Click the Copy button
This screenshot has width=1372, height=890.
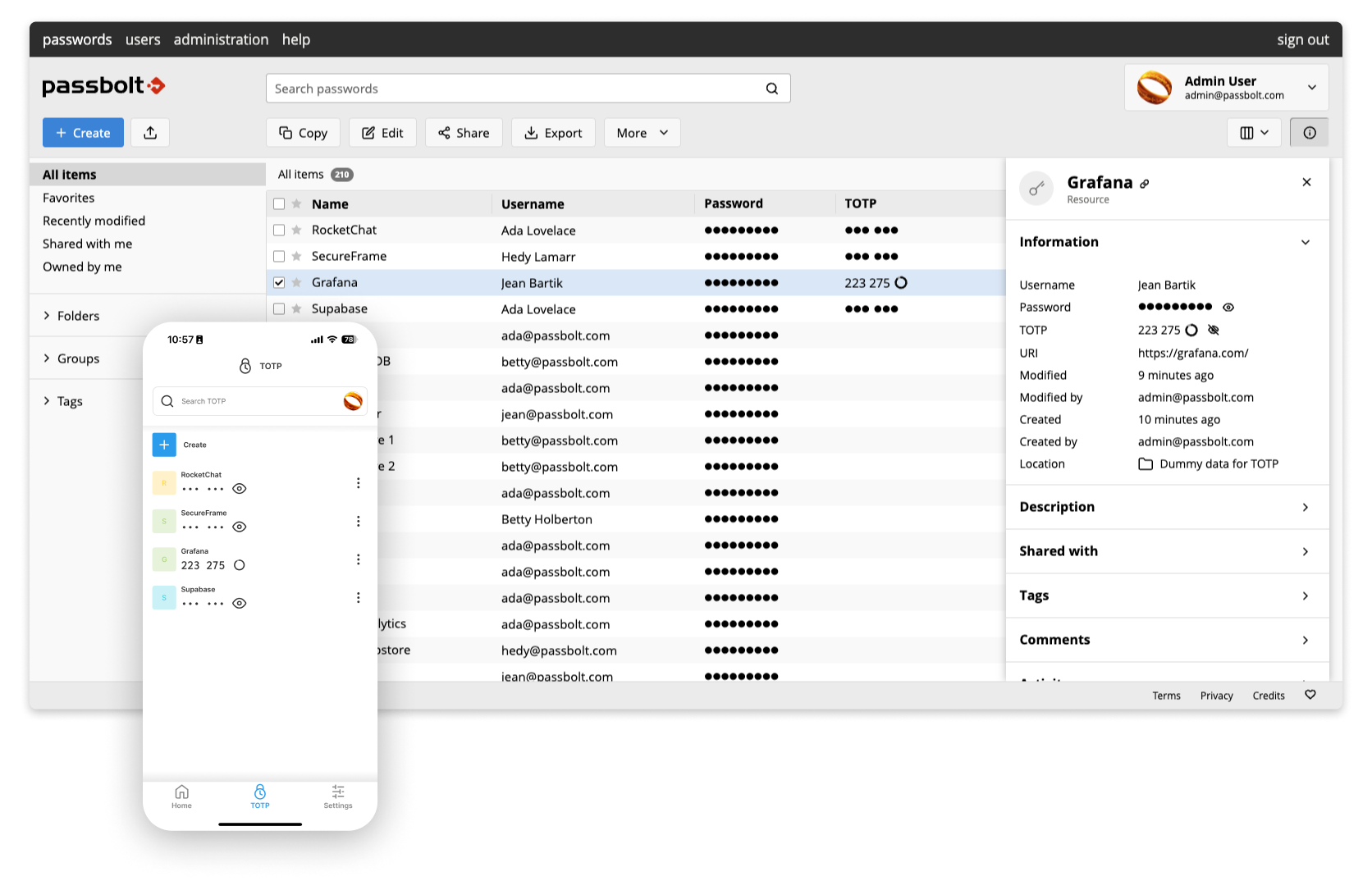(x=303, y=133)
